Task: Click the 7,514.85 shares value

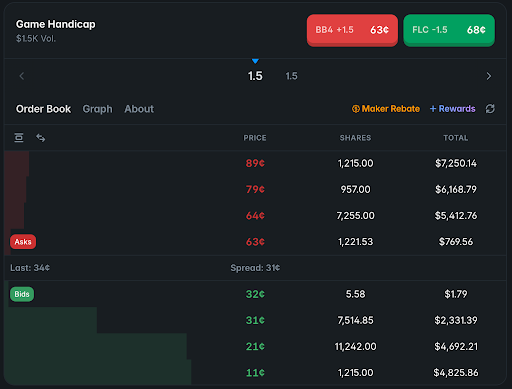Action: [355, 320]
